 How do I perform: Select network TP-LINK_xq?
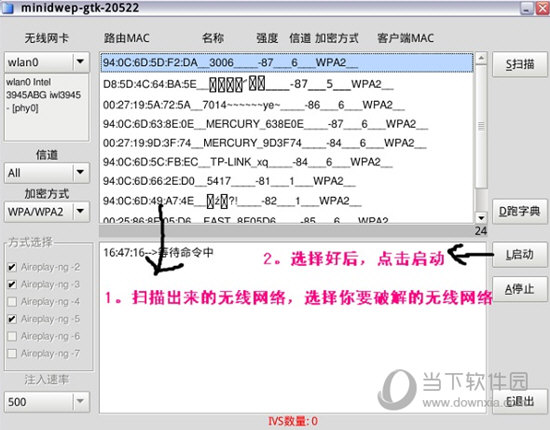287,162
